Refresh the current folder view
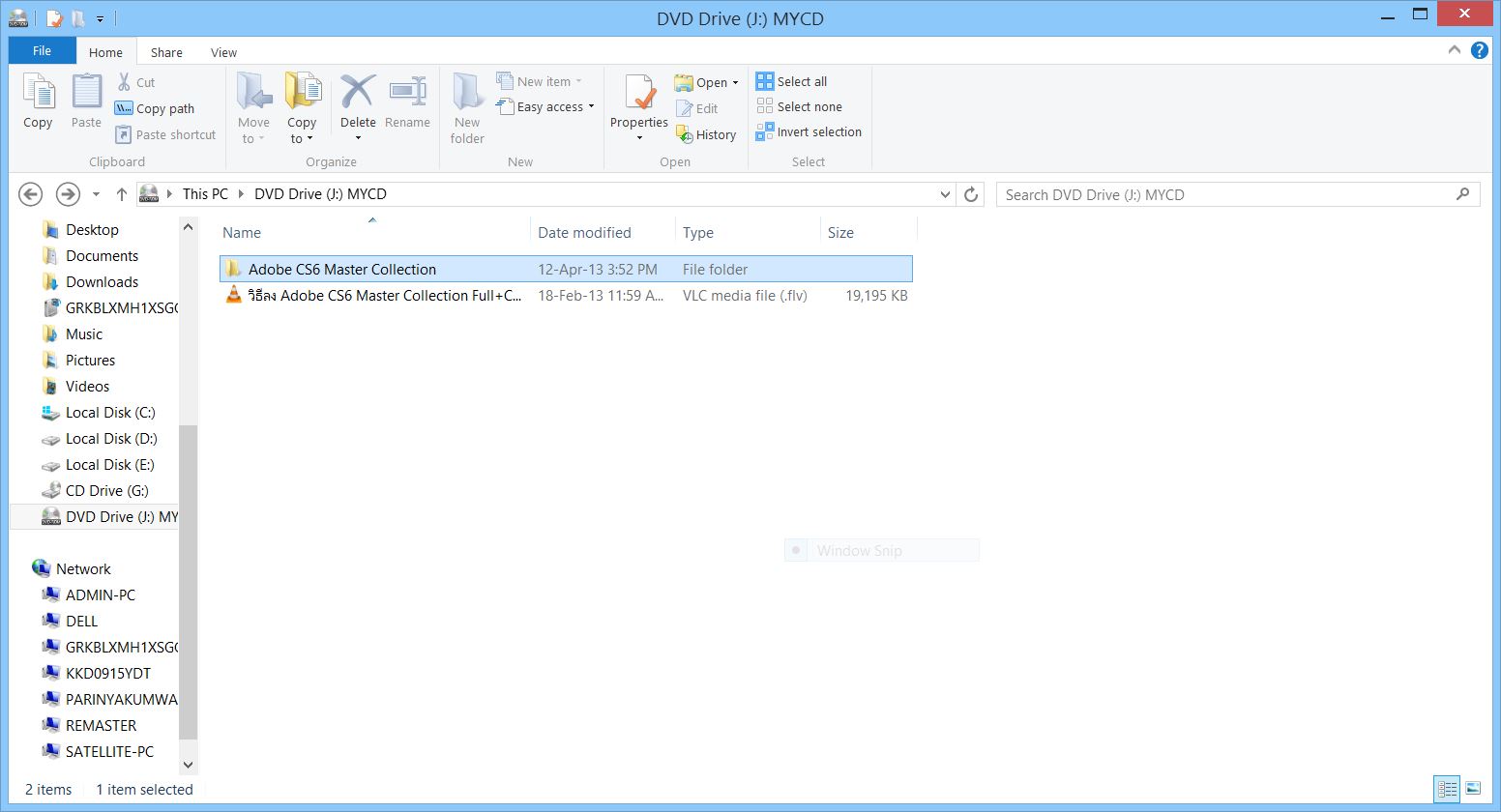1501x812 pixels. point(971,194)
